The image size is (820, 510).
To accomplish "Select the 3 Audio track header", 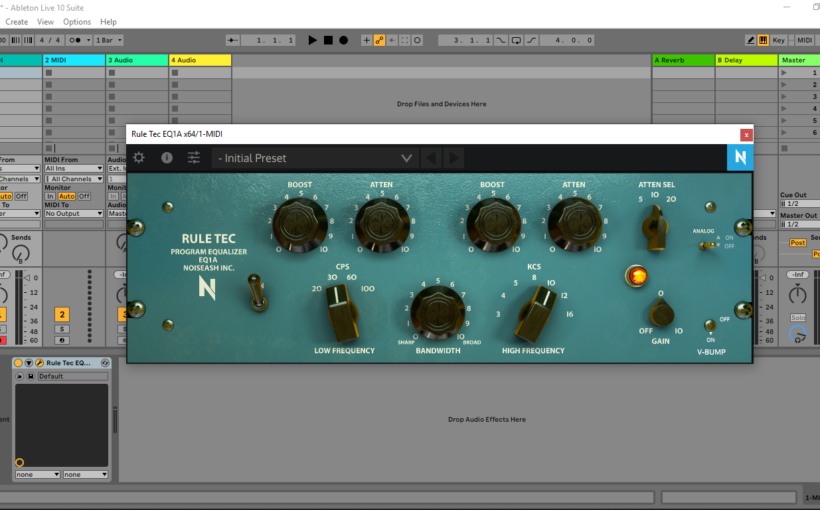I will pos(137,60).
